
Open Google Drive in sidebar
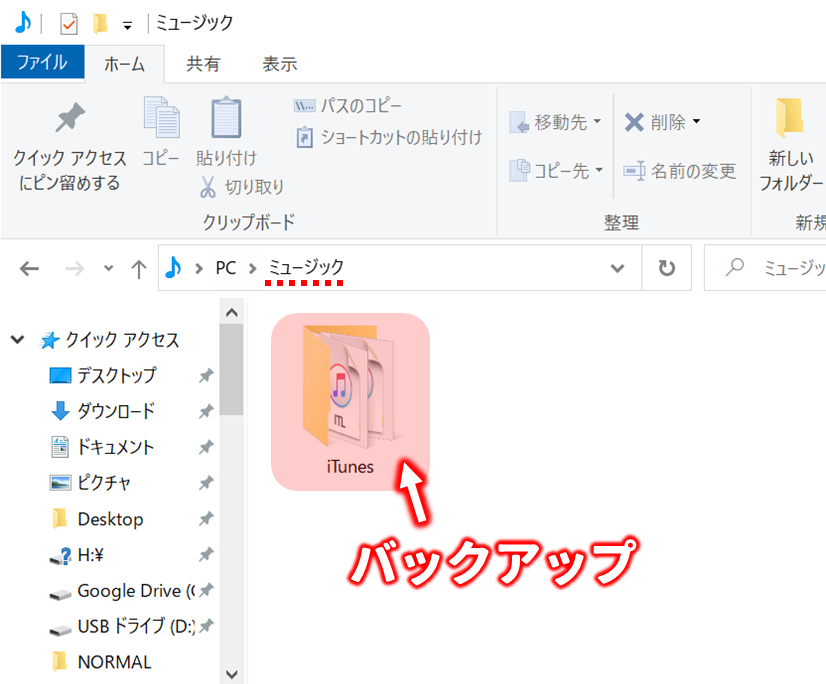[x=128, y=591]
